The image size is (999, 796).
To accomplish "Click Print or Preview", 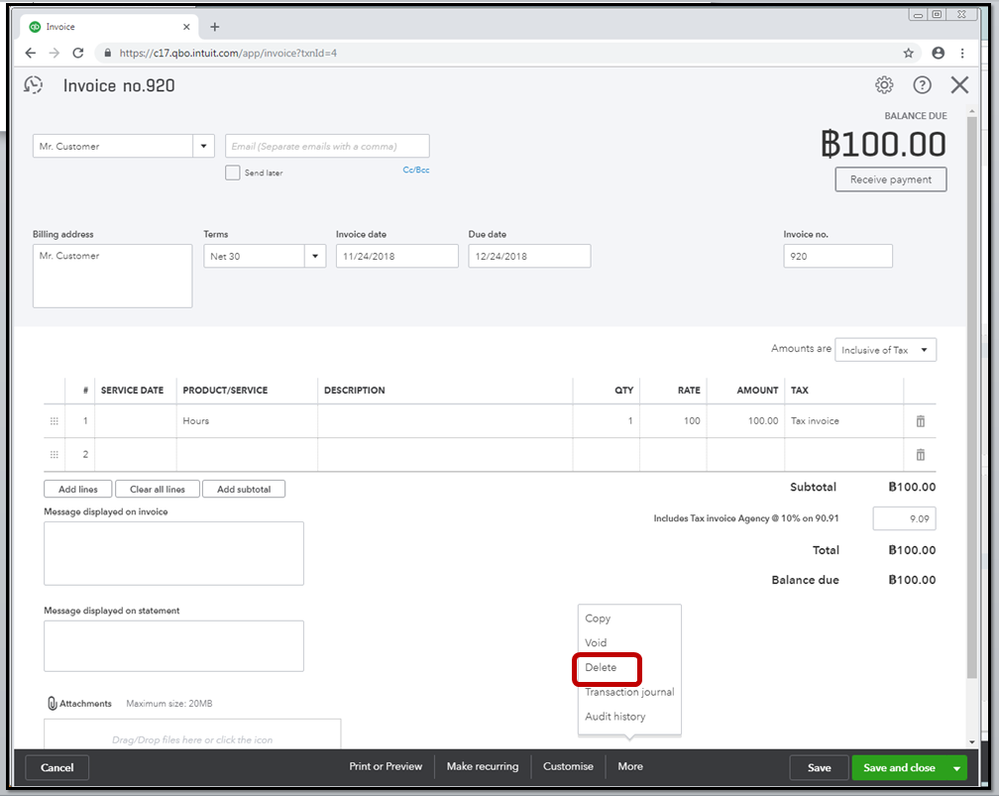I will (x=385, y=767).
